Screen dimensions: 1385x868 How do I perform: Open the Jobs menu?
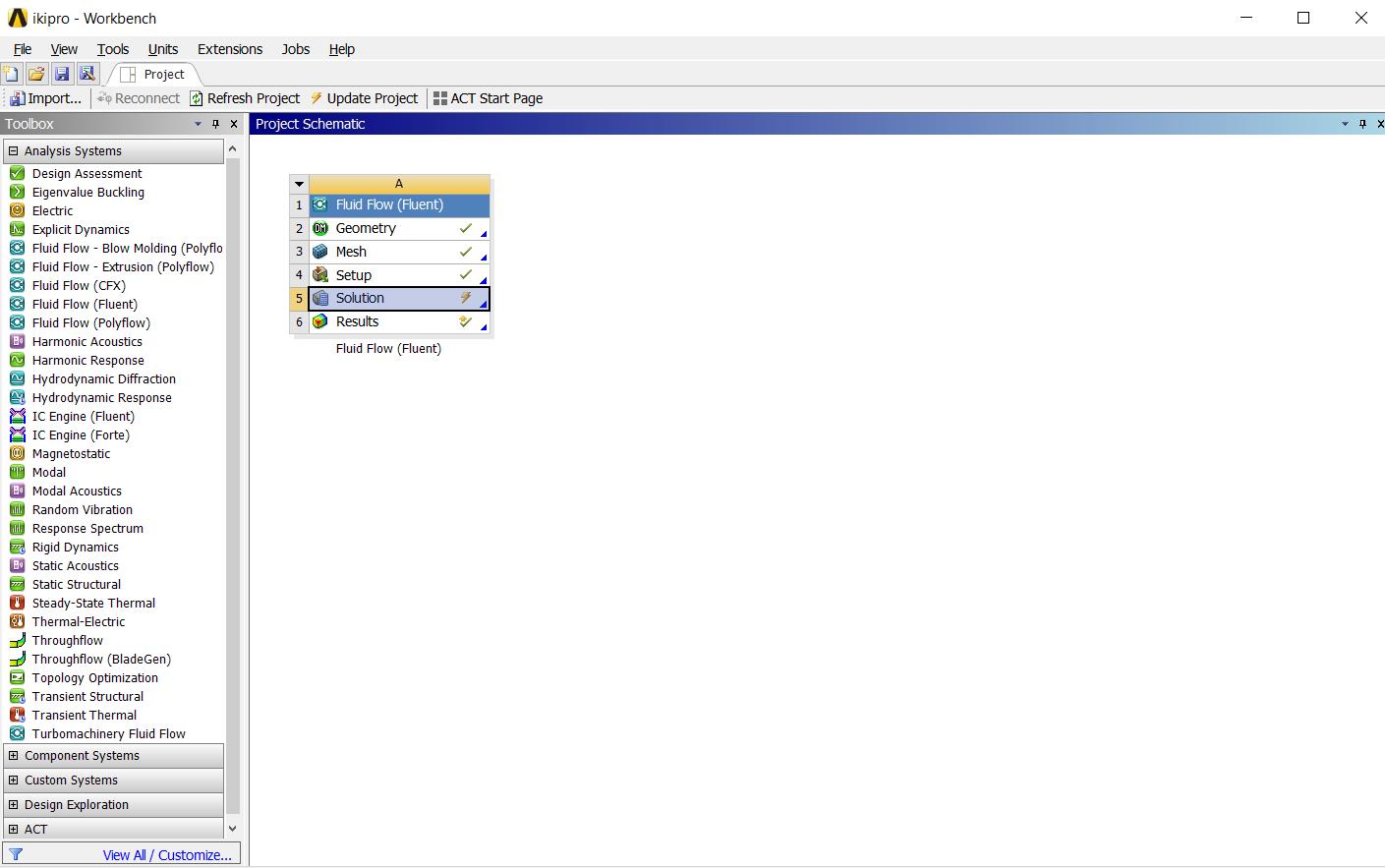296,49
